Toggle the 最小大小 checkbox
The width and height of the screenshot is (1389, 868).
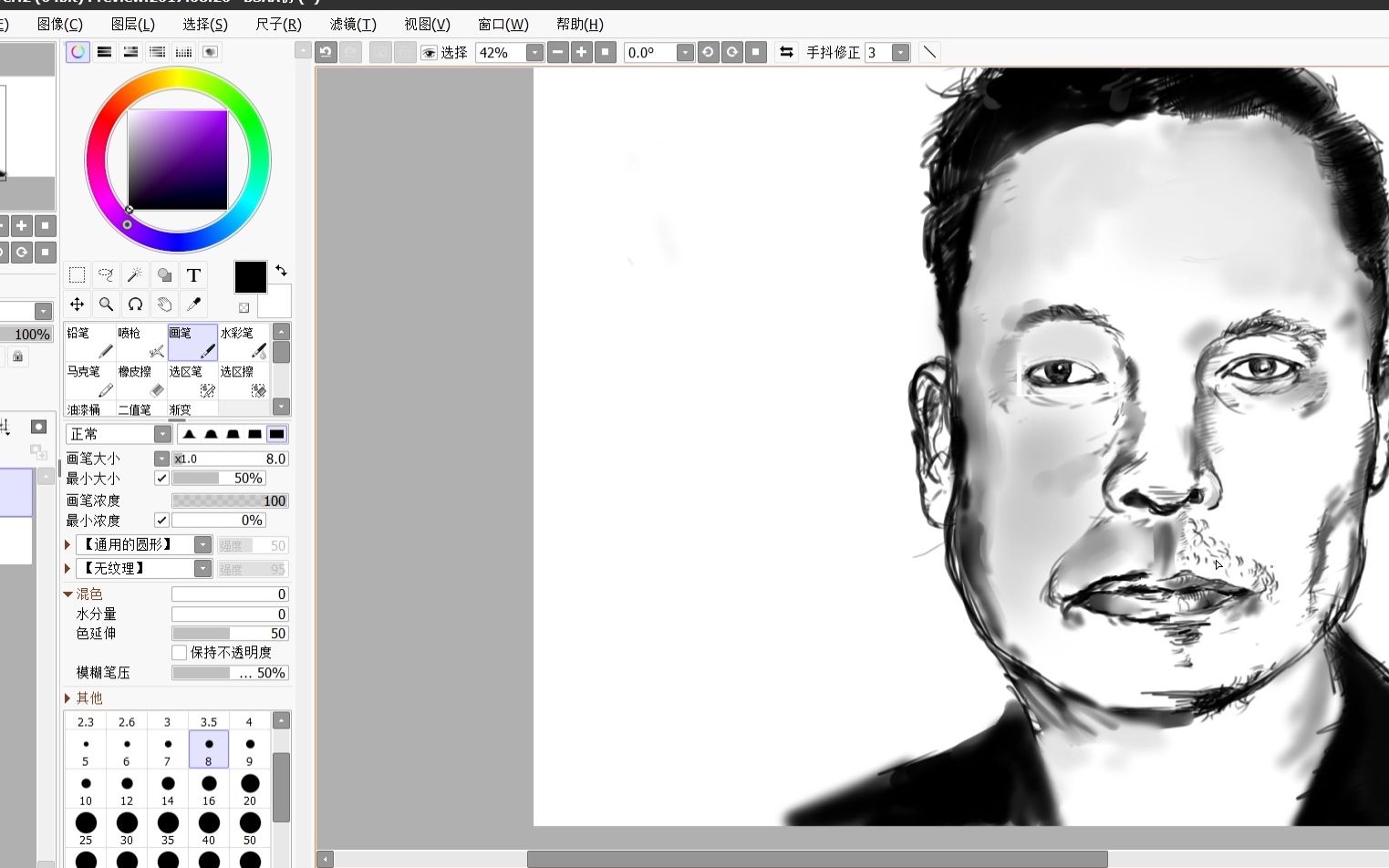(x=161, y=478)
